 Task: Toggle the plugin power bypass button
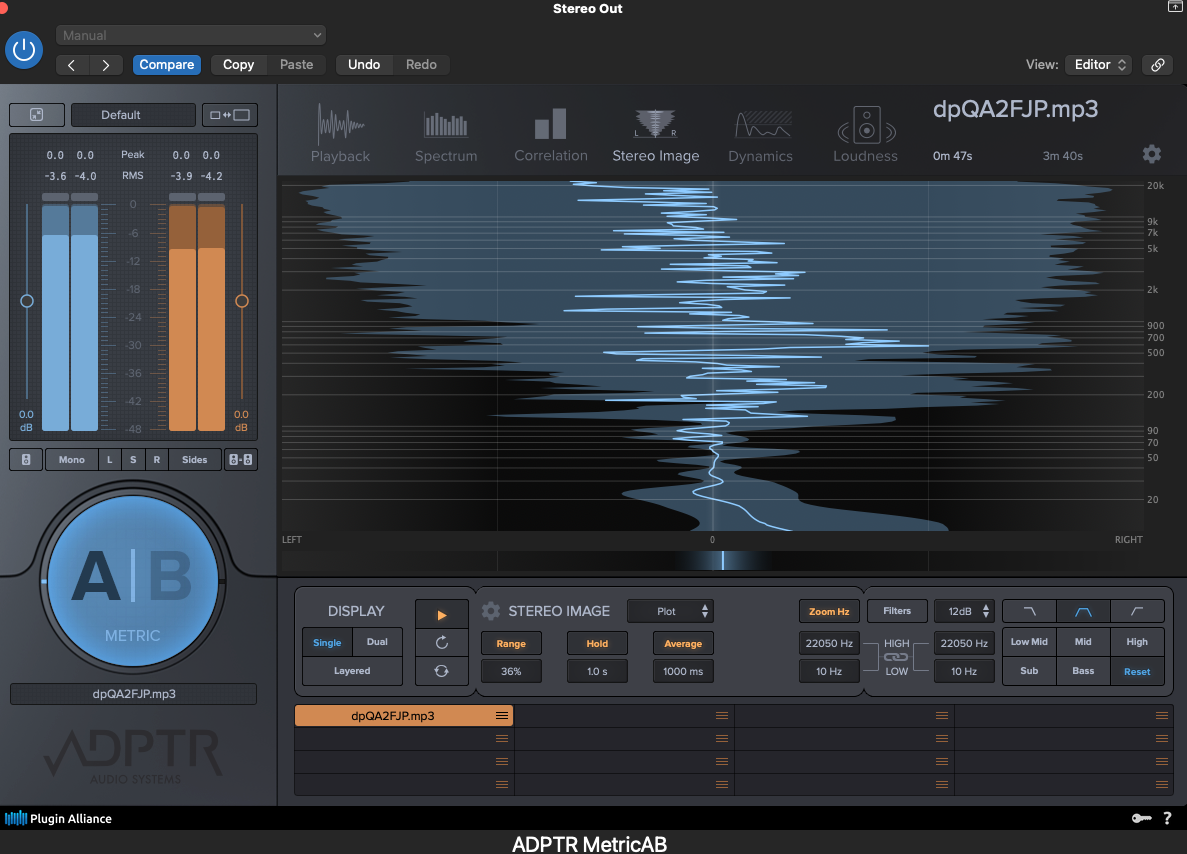(x=23, y=50)
